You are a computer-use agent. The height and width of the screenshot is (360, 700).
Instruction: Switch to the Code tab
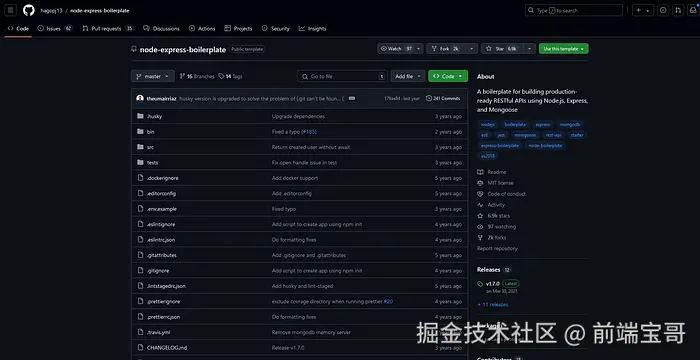(x=18, y=29)
